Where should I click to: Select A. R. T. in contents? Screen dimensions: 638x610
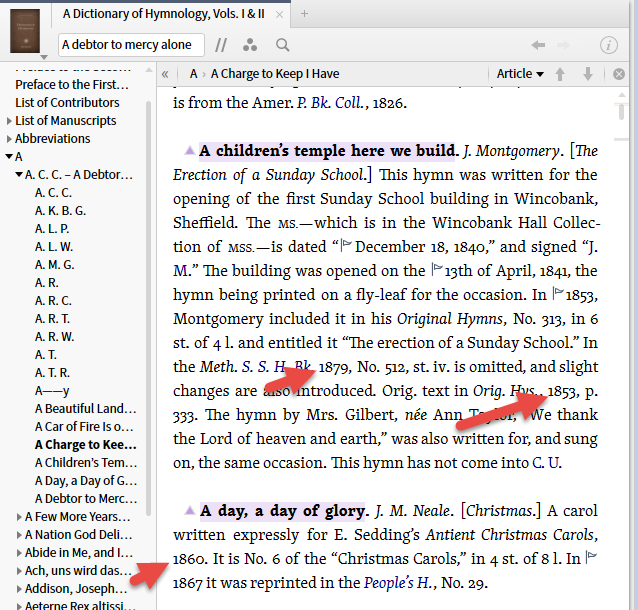click(52, 319)
